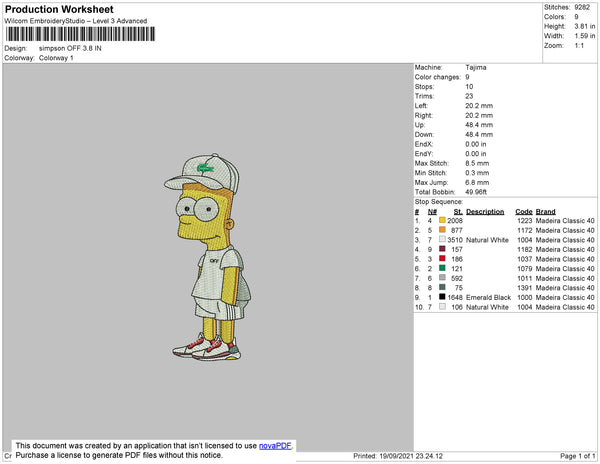
Task: Click the Stitches value '9282'
Action: coord(582,7)
